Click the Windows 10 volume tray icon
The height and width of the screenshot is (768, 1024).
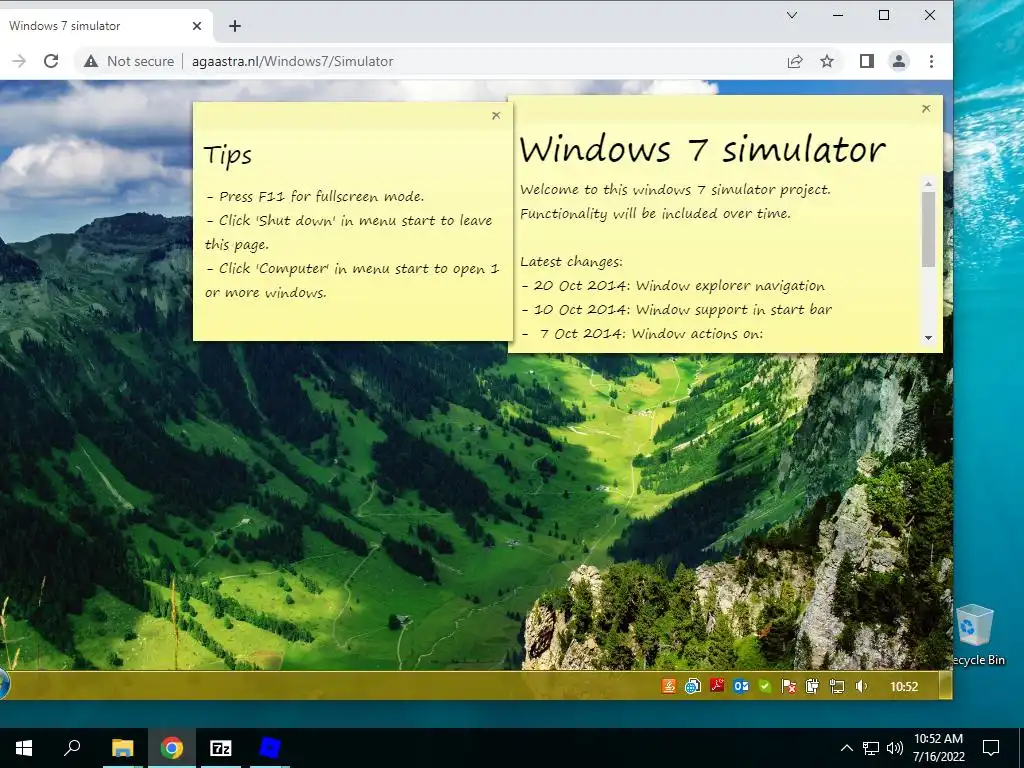click(895, 748)
